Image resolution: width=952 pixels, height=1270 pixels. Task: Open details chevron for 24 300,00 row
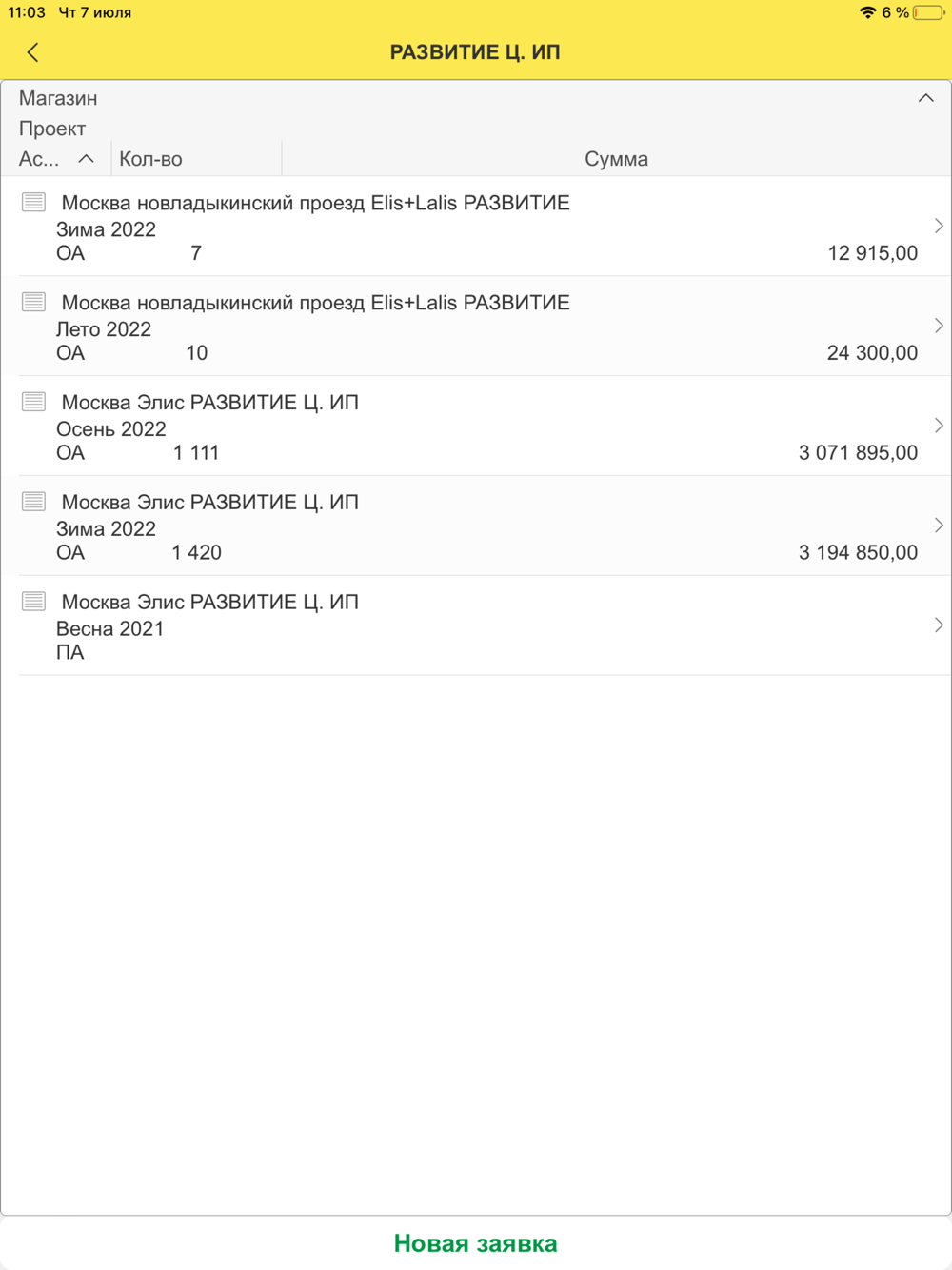pyautogui.click(x=938, y=327)
